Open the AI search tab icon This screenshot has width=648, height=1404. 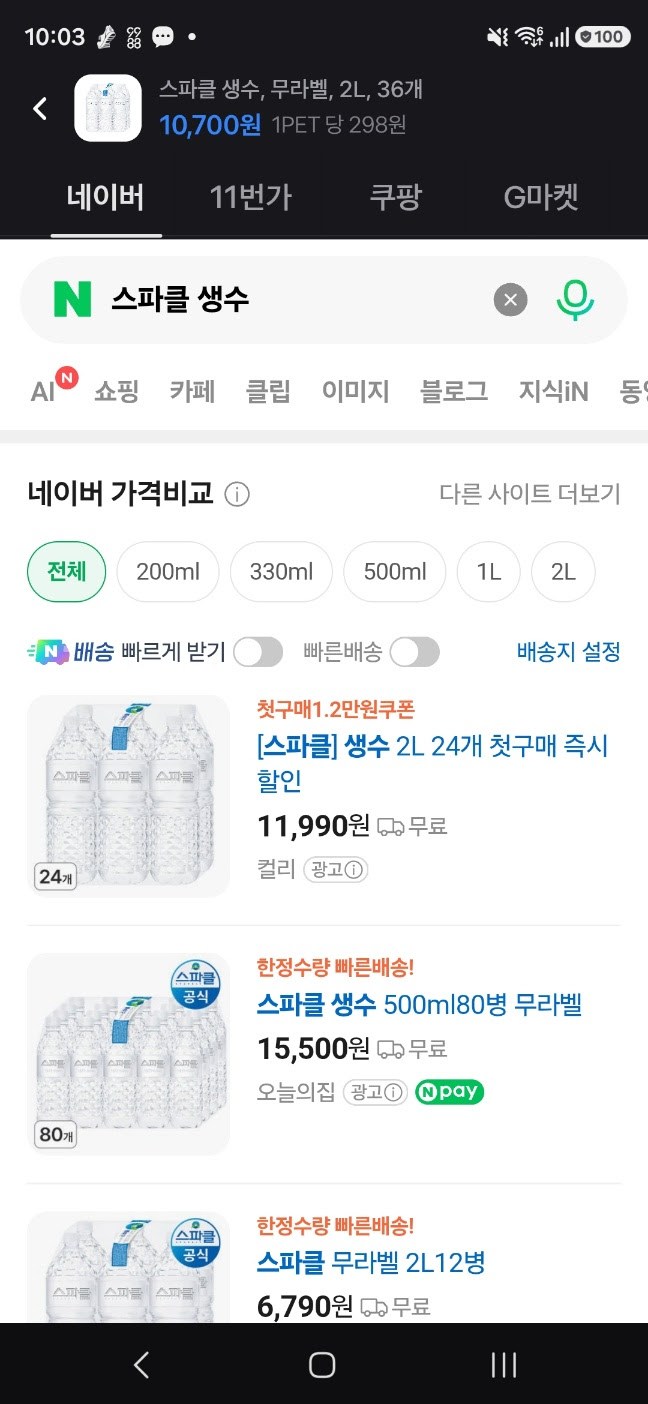[x=52, y=388]
